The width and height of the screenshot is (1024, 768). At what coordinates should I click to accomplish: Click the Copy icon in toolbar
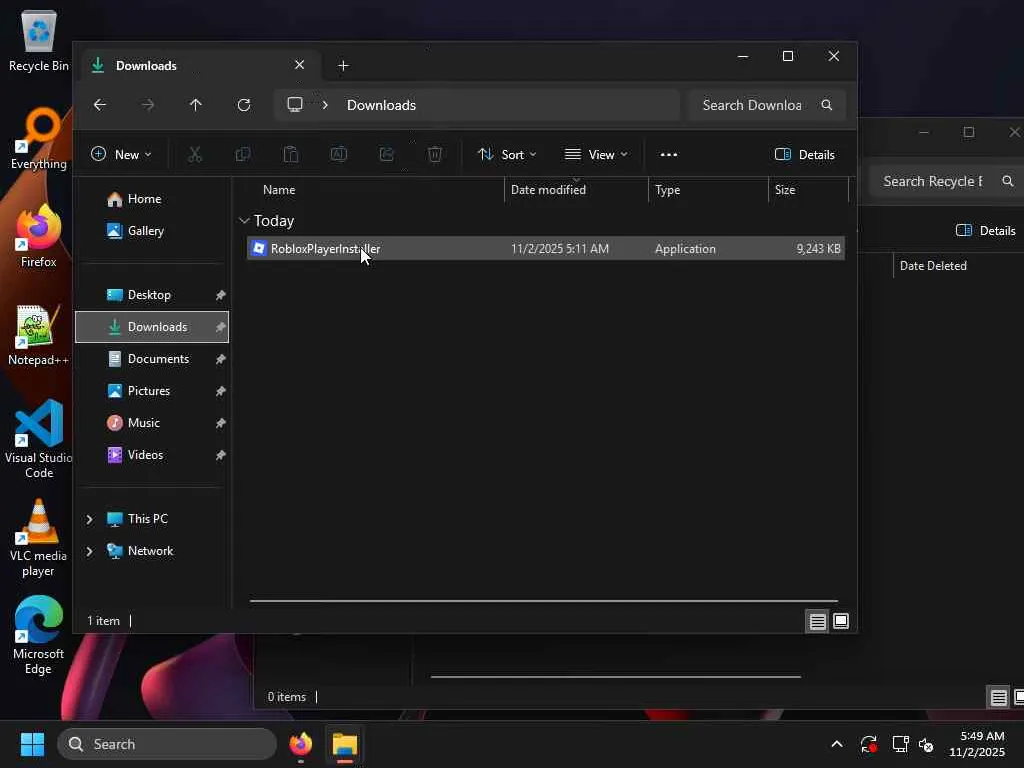point(242,155)
